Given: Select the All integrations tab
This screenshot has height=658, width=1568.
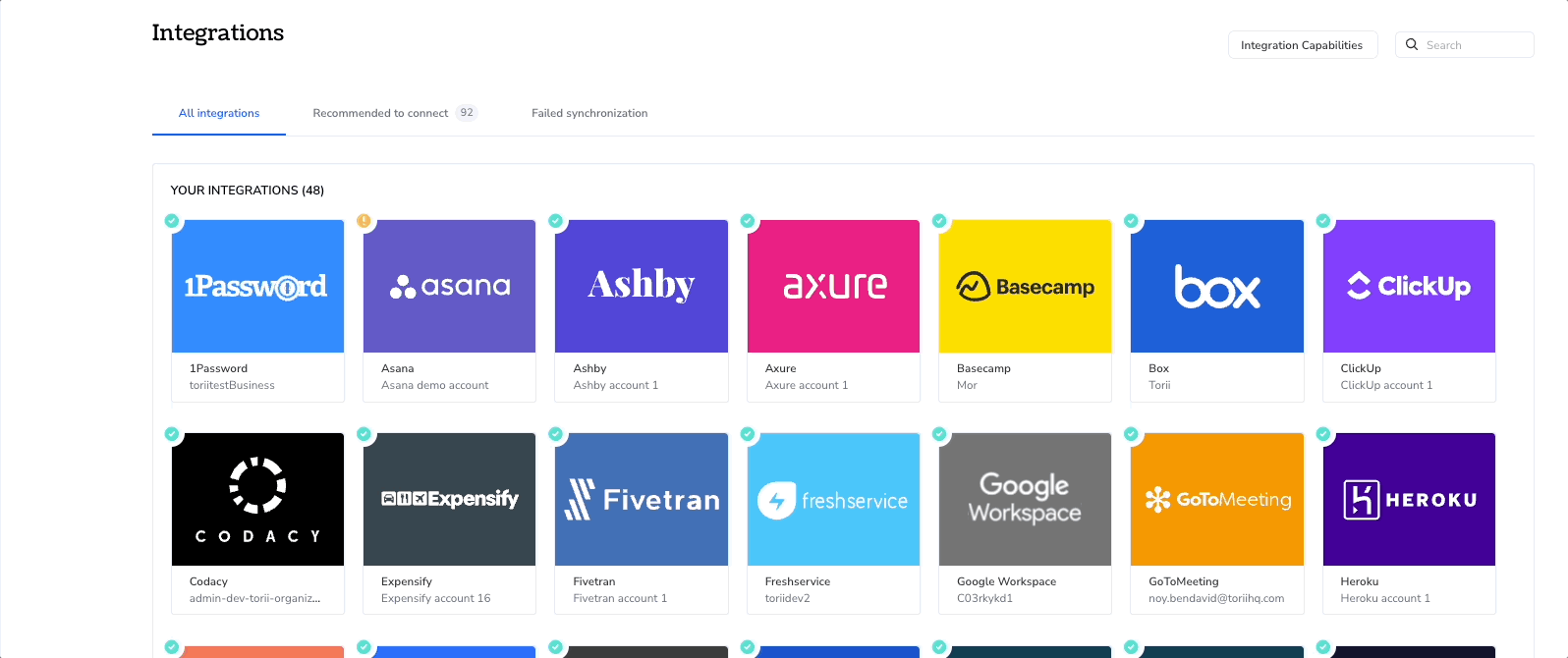Looking at the screenshot, I should coord(219,113).
